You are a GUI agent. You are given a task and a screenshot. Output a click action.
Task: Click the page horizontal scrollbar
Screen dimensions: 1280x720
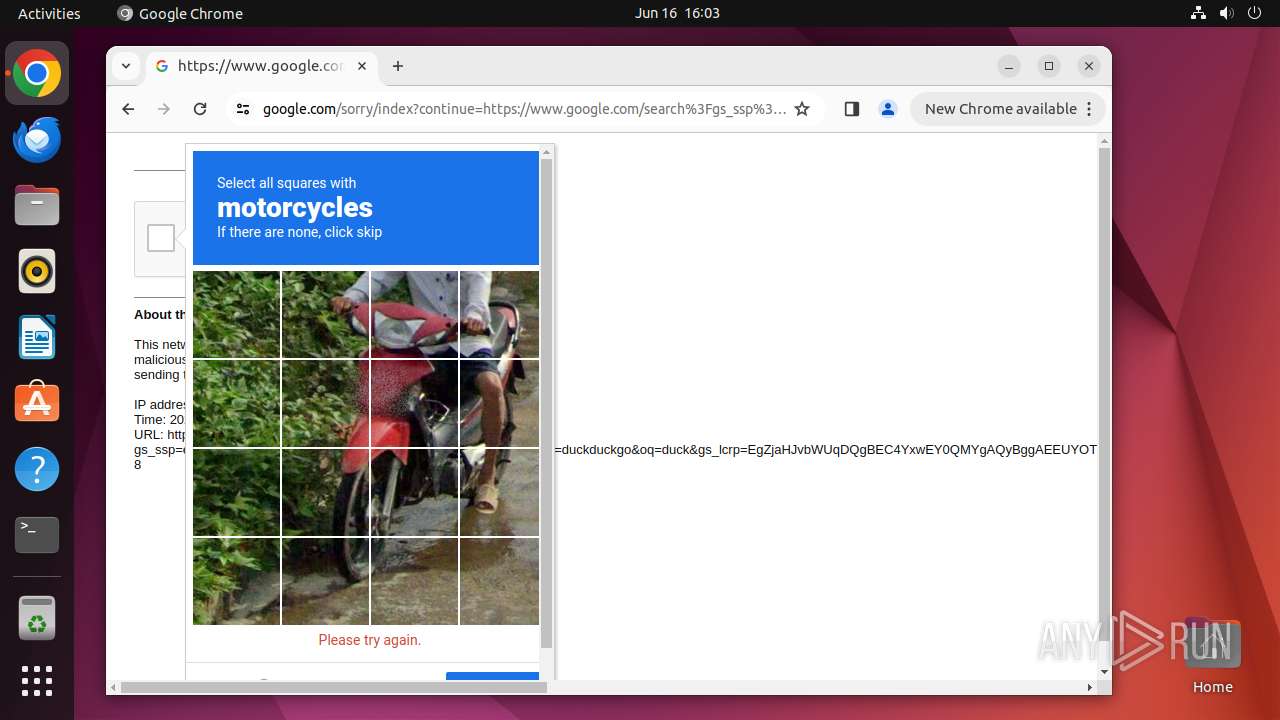click(334, 687)
